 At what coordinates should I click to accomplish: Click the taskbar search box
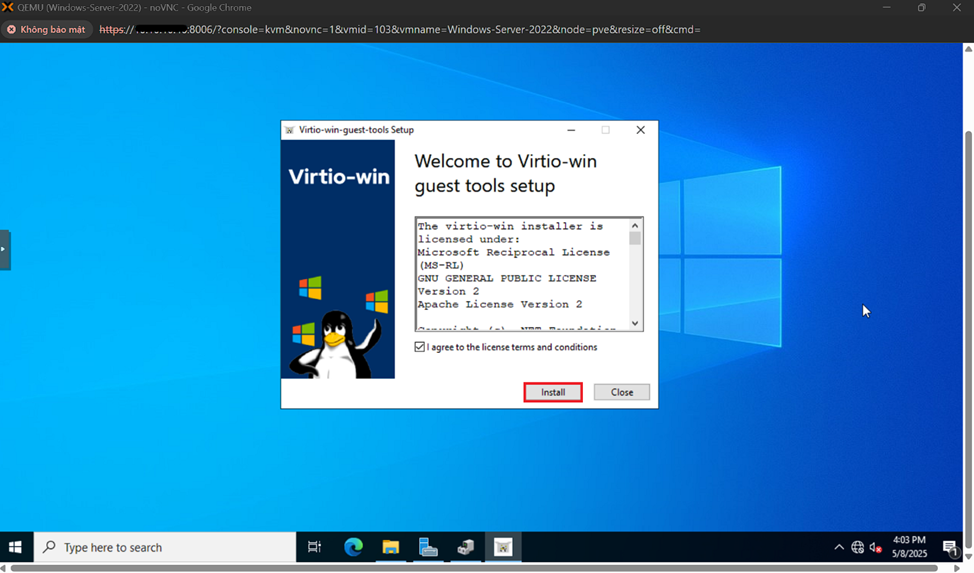[x=166, y=547]
